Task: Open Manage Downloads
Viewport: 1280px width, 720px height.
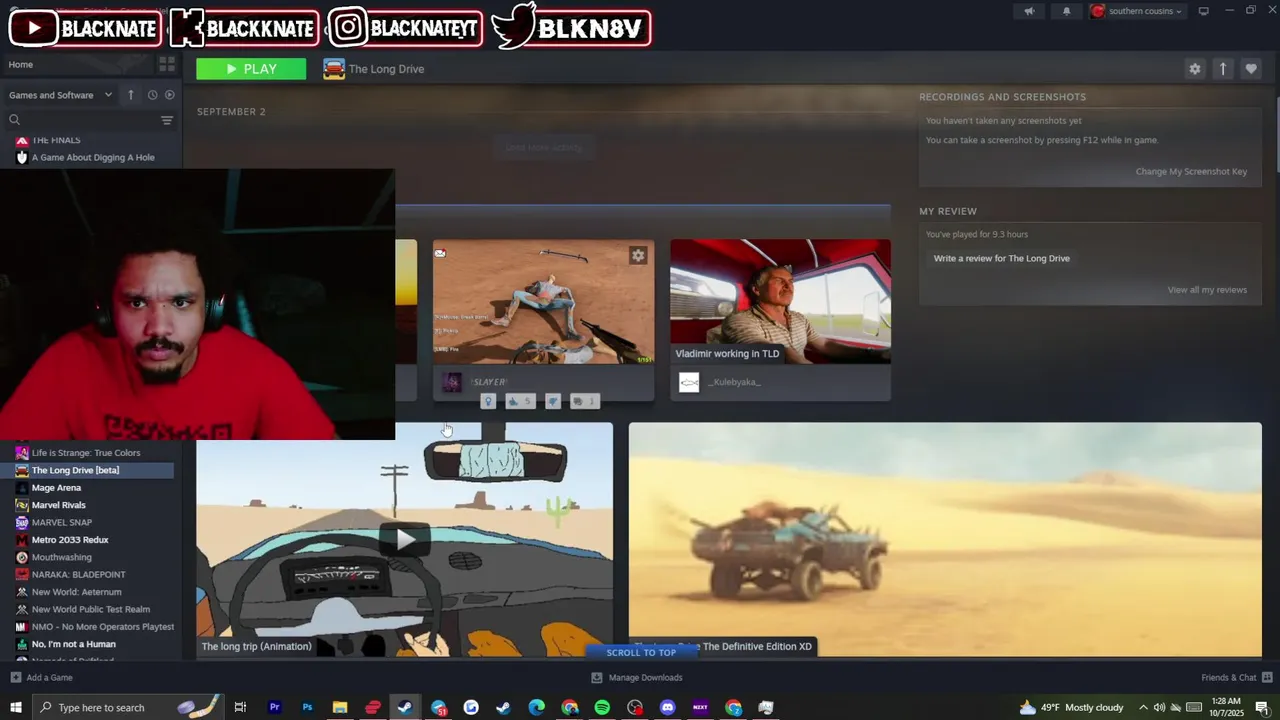Action: tap(637, 677)
